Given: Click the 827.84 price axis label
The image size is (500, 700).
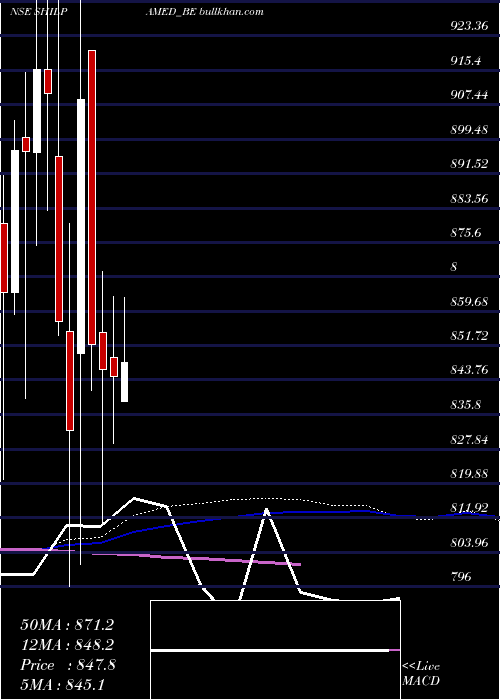Looking at the screenshot, I should click(x=469, y=440).
